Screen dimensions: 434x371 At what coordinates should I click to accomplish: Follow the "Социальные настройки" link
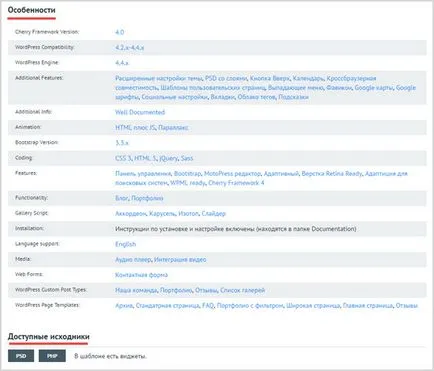point(175,97)
